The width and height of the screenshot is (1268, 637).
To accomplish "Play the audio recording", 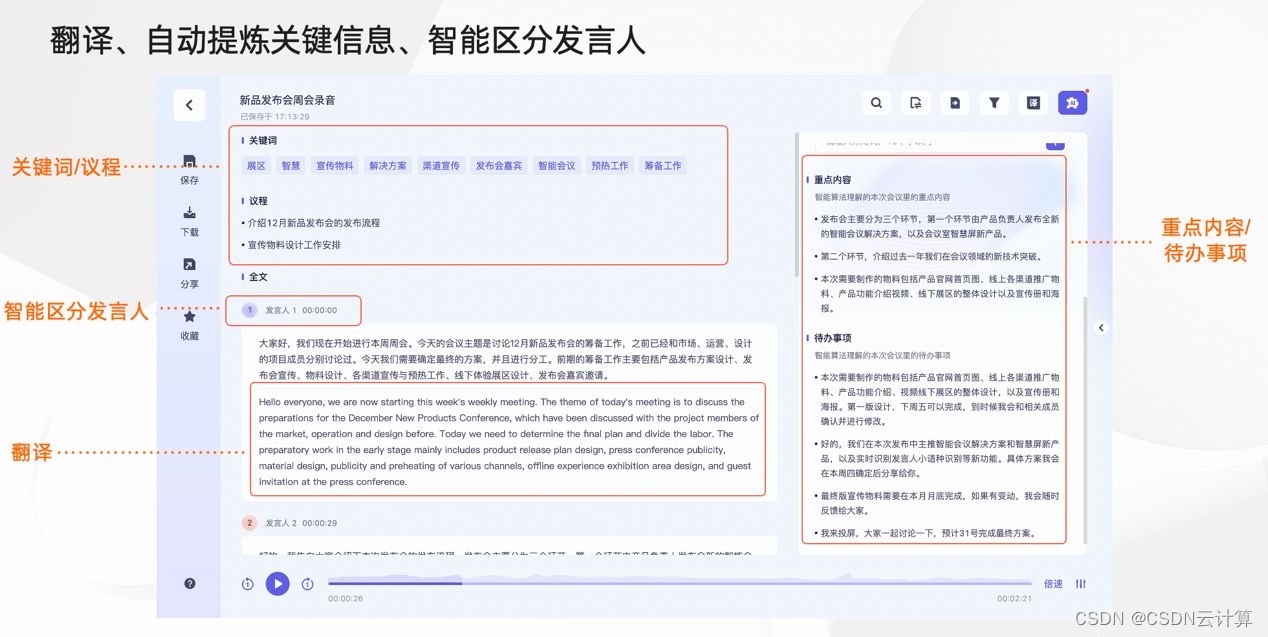I will point(277,583).
